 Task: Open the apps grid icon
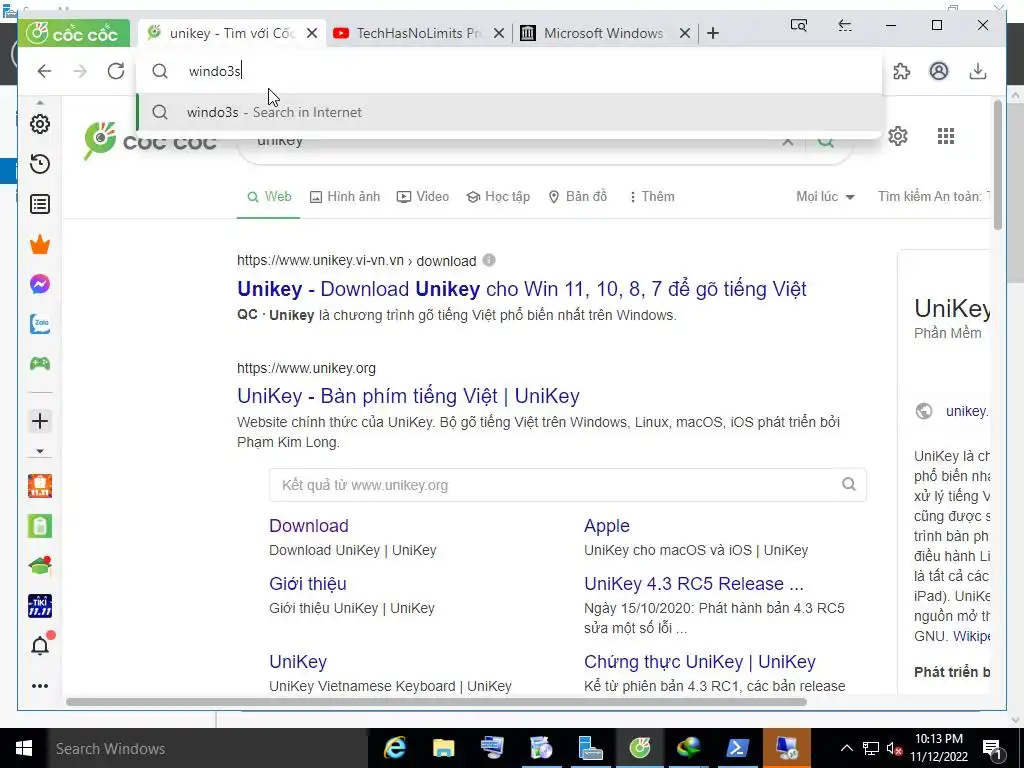point(946,136)
